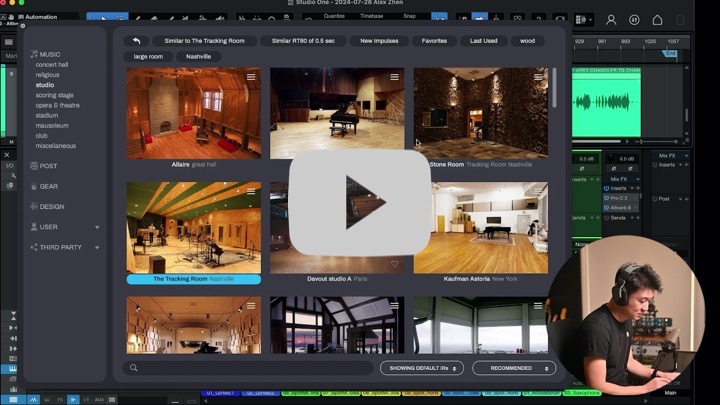720x405 pixels.
Task: Click the green audio waveform clip
Action: click(x=606, y=102)
